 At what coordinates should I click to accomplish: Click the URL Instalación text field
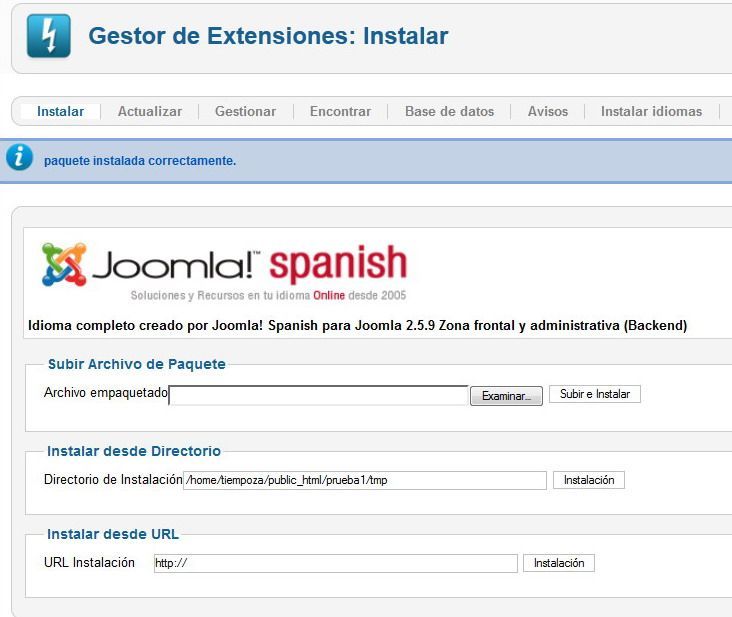(x=336, y=563)
